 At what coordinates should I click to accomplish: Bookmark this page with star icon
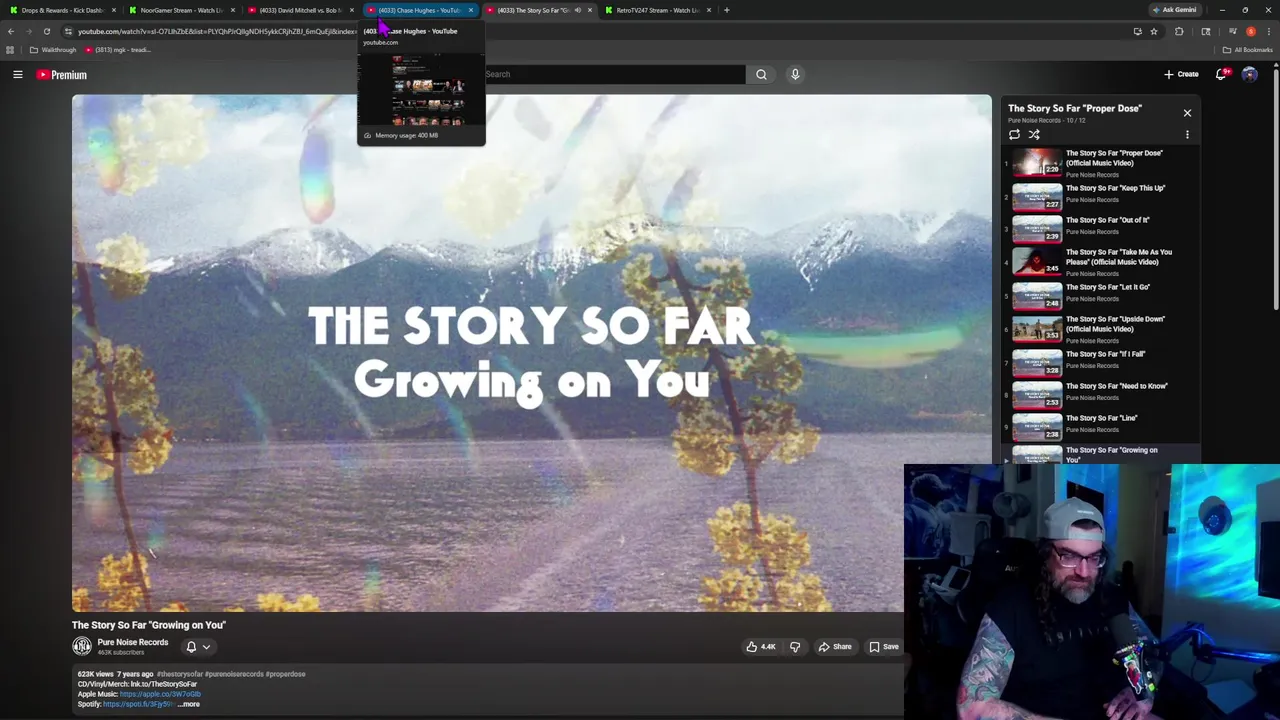coord(1154,31)
